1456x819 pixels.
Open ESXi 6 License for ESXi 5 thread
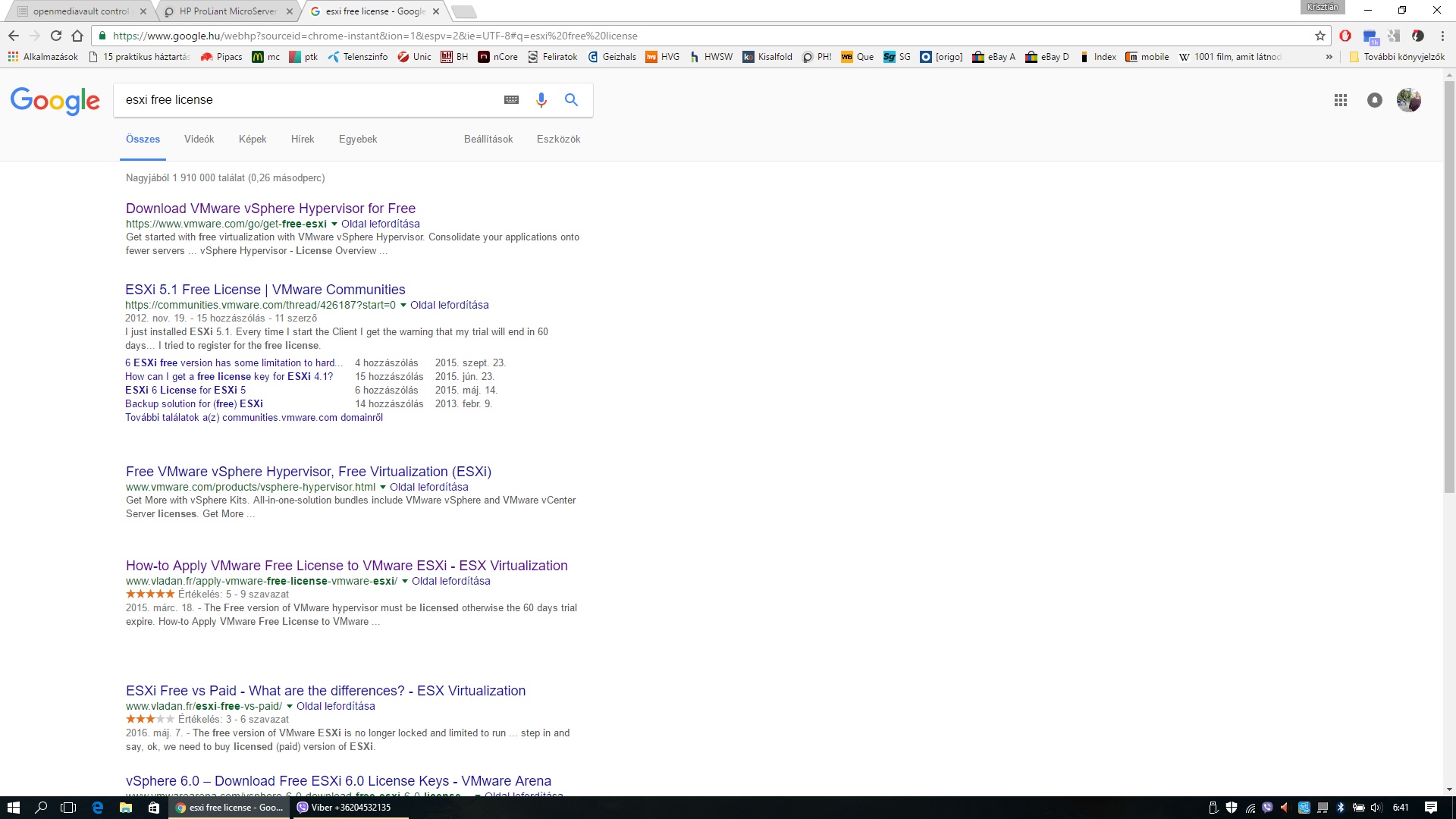186,391
